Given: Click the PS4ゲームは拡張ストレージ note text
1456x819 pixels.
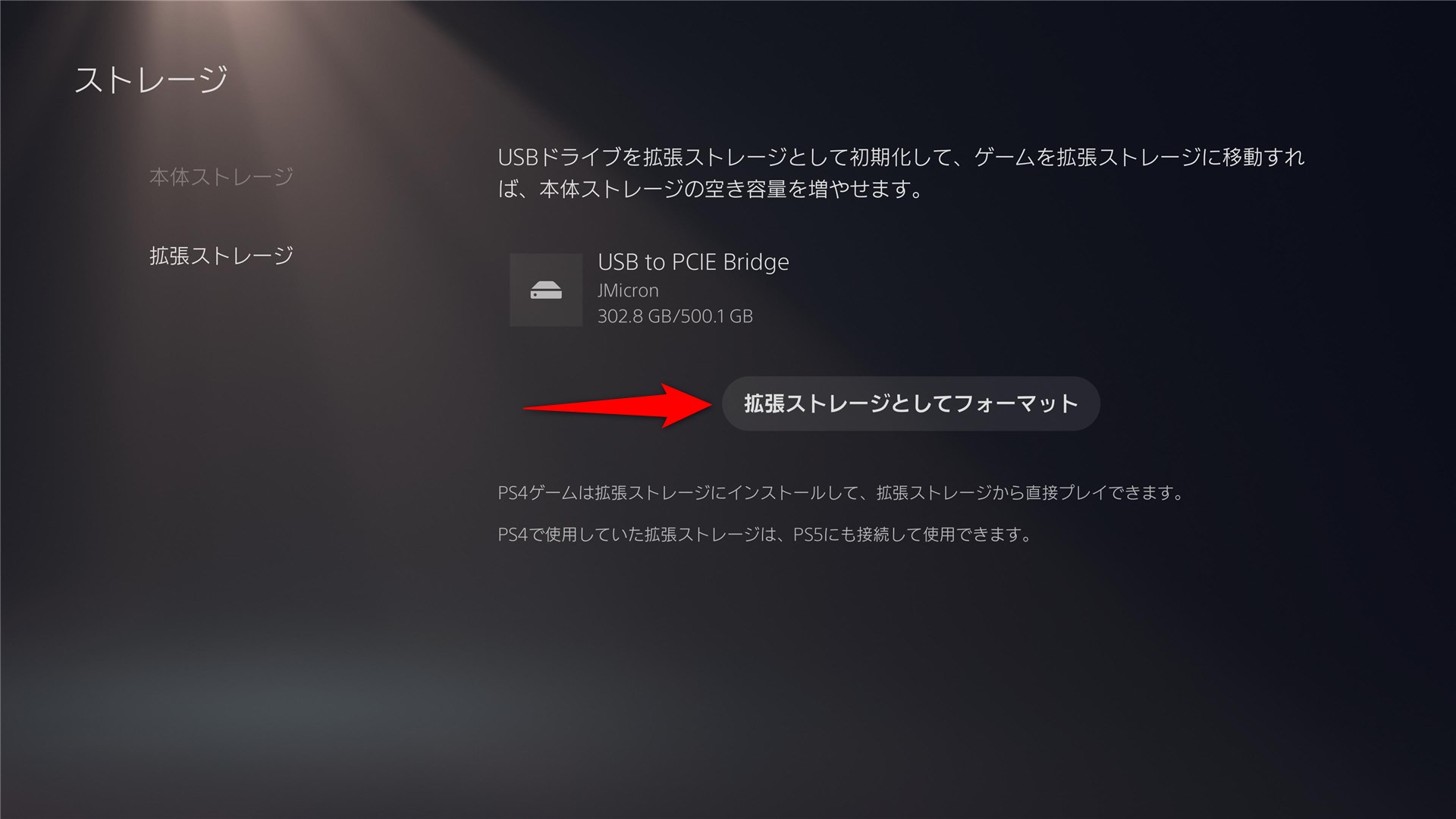Looking at the screenshot, I should [x=841, y=493].
